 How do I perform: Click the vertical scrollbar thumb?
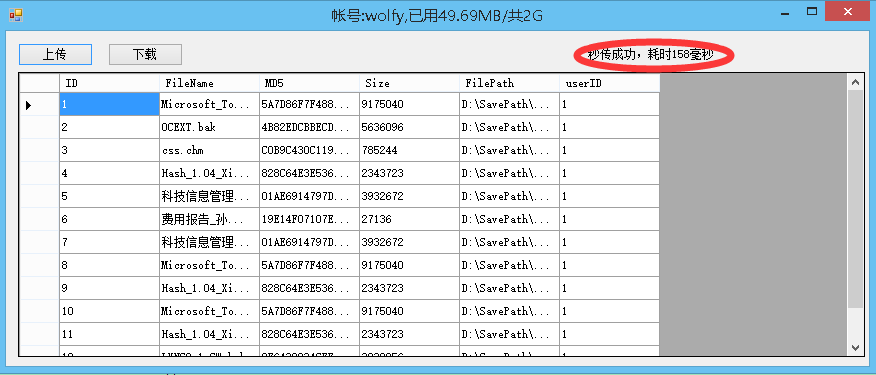click(855, 198)
